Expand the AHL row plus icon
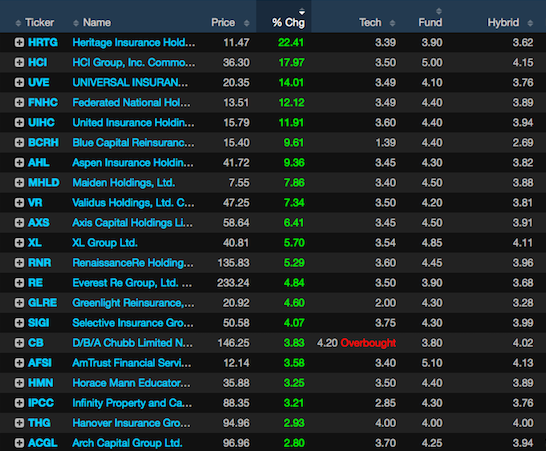546x451 pixels. [19, 163]
